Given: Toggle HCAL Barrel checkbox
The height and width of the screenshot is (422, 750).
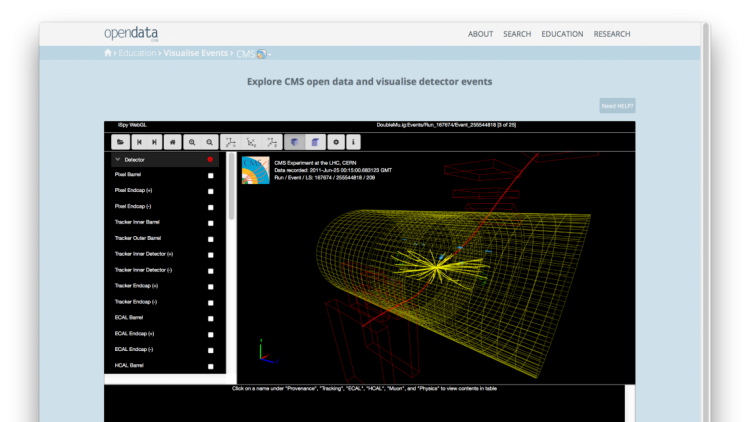Looking at the screenshot, I should click(x=210, y=366).
